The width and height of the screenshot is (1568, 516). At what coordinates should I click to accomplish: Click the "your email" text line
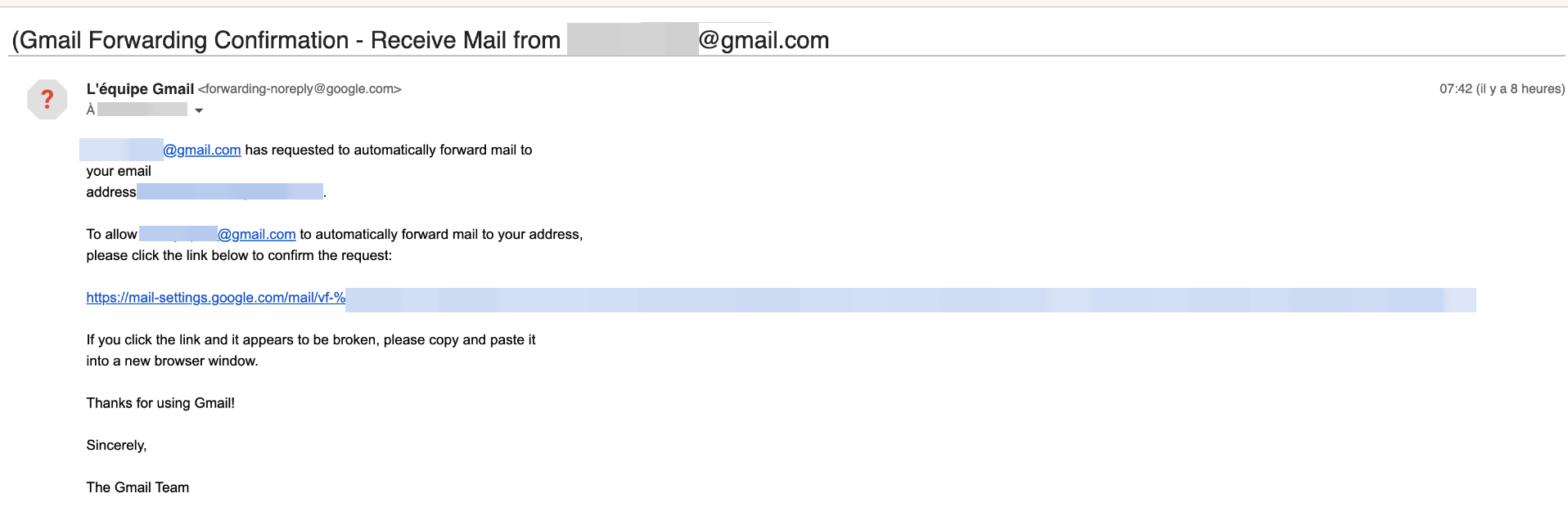119,172
